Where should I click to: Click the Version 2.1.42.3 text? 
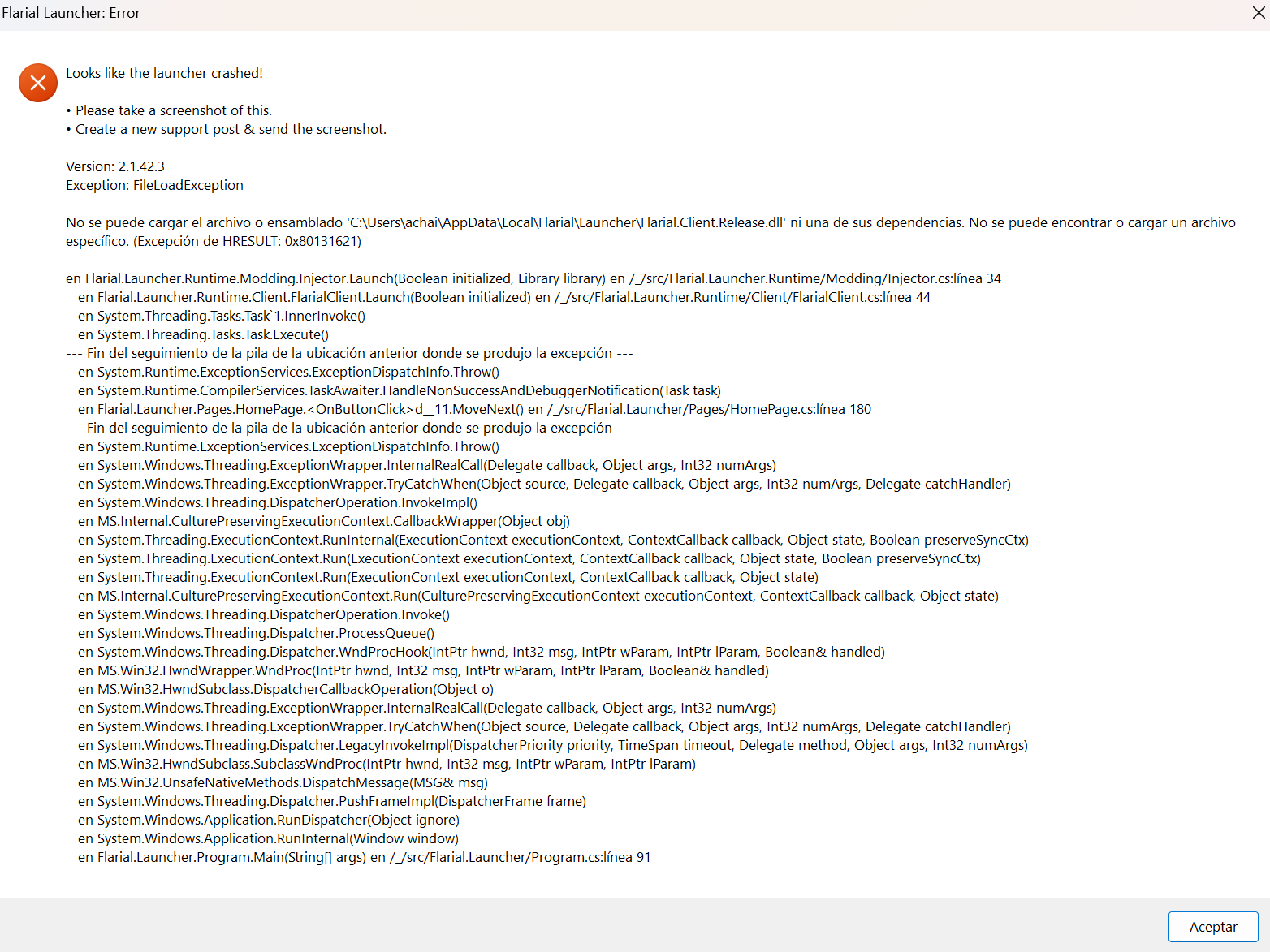pyautogui.click(x=115, y=166)
